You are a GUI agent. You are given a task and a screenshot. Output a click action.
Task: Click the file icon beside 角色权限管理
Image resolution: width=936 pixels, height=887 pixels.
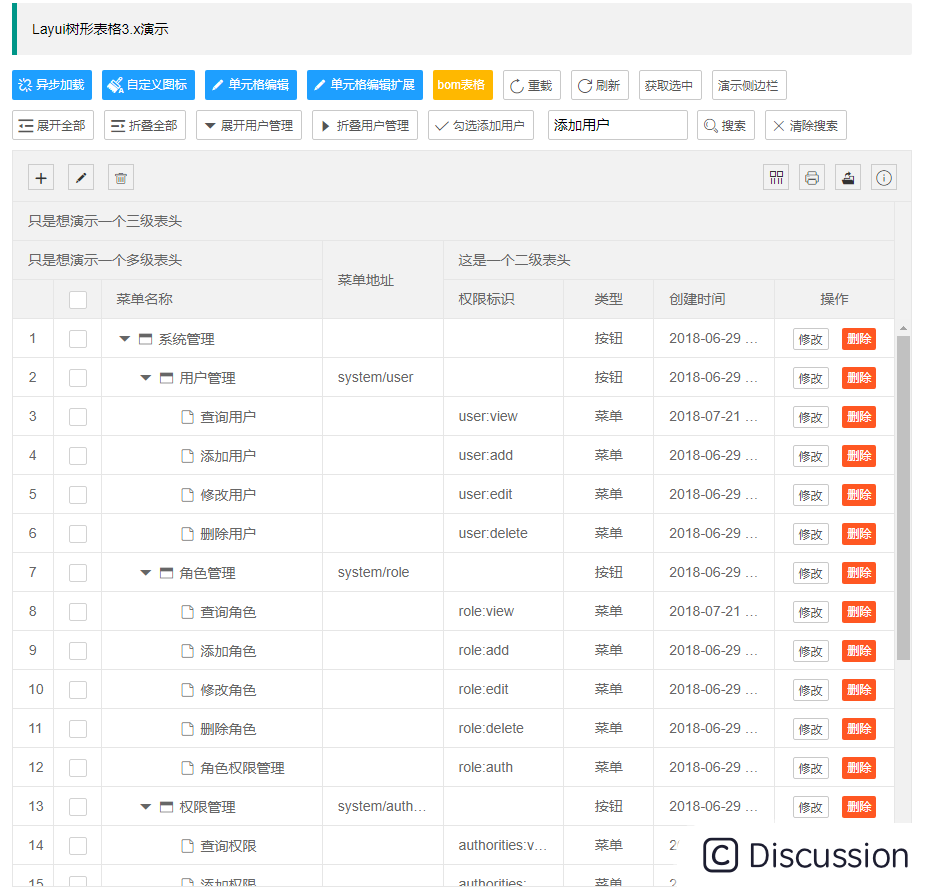coord(187,768)
